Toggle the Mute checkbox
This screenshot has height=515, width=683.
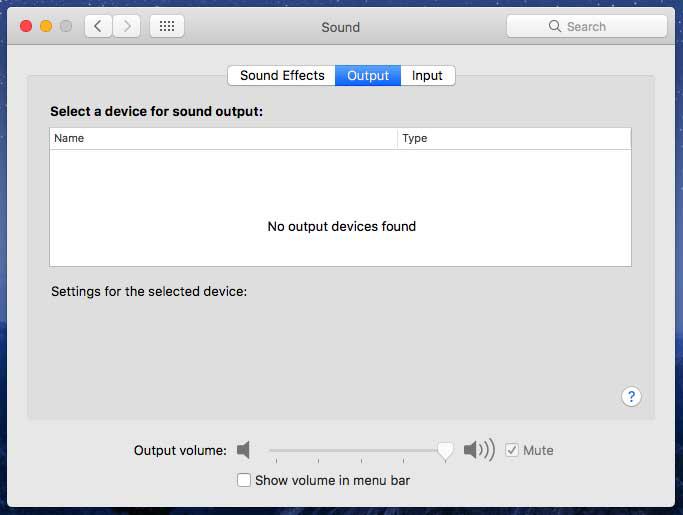click(x=512, y=450)
